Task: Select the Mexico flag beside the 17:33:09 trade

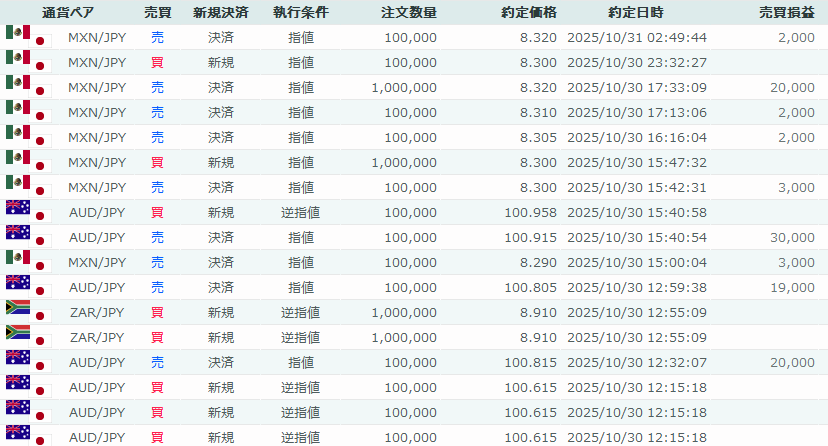Action: [x=17, y=83]
